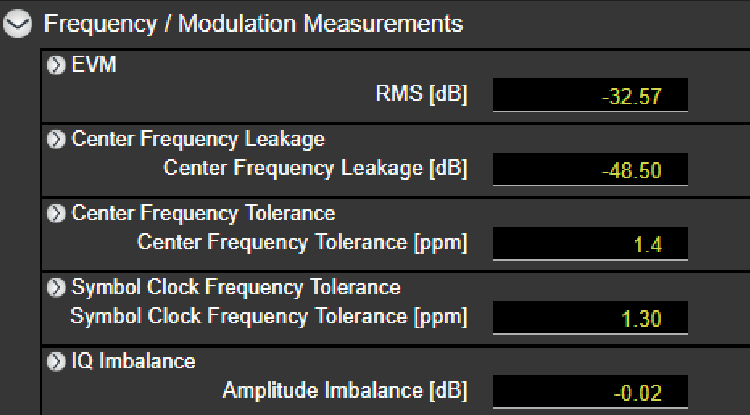Select the Symbol Clock Frequency Tolerance section heading

236,287
